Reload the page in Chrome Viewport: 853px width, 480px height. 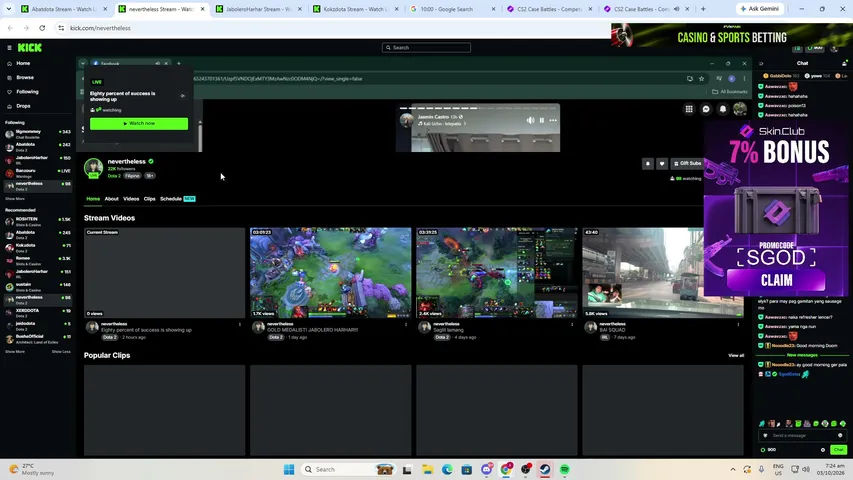coord(42,28)
